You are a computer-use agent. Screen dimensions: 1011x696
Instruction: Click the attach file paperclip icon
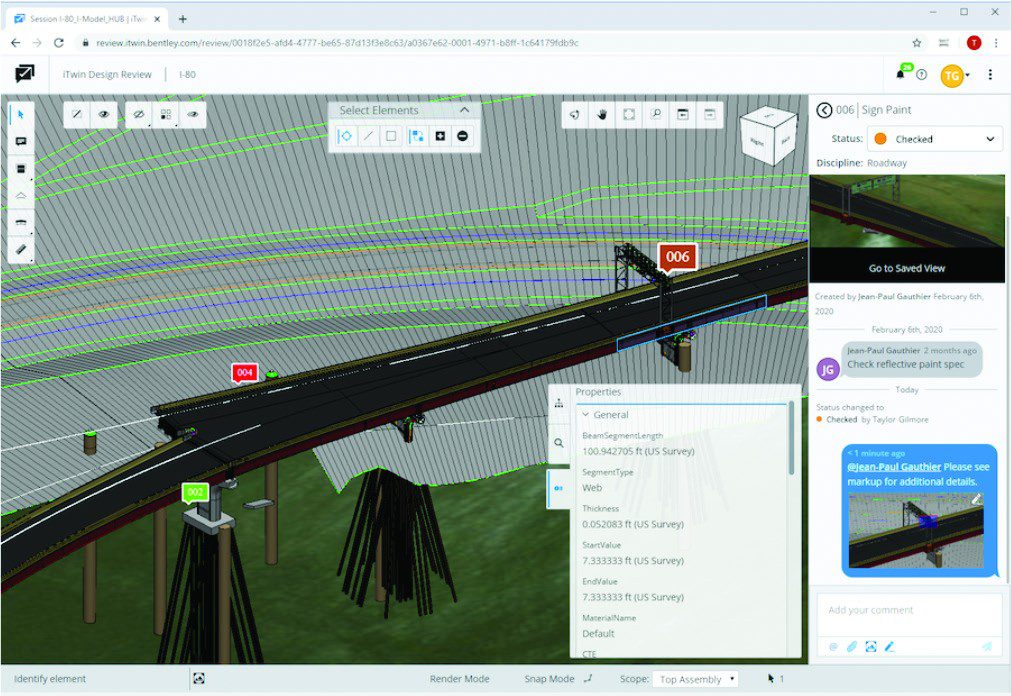click(x=852, y=647)
